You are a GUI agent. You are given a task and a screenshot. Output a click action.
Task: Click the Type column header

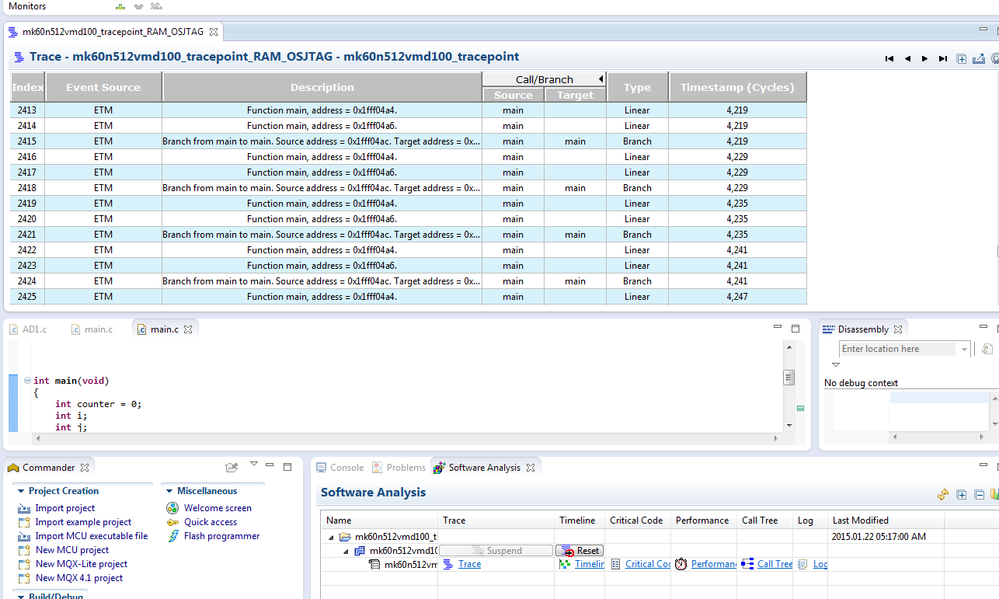click(637, 87)
